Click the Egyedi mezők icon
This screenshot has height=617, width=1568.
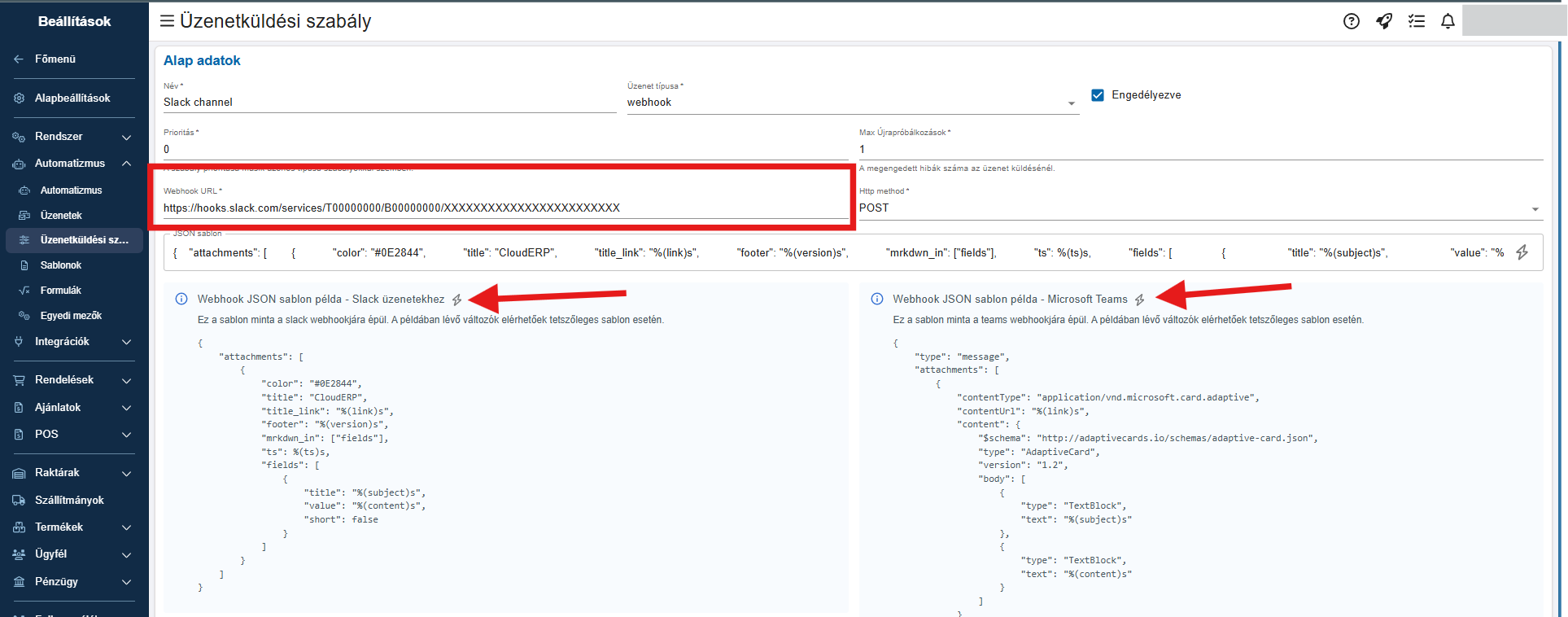(x=24, y=316)
